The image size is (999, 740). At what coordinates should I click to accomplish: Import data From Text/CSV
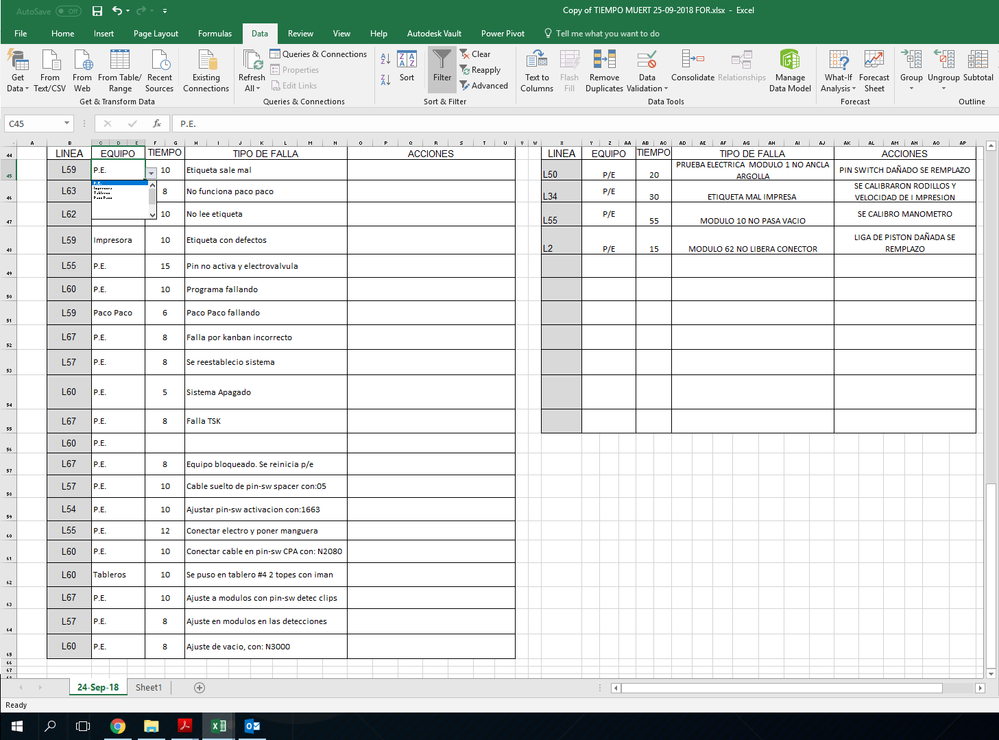click(50, 71)
